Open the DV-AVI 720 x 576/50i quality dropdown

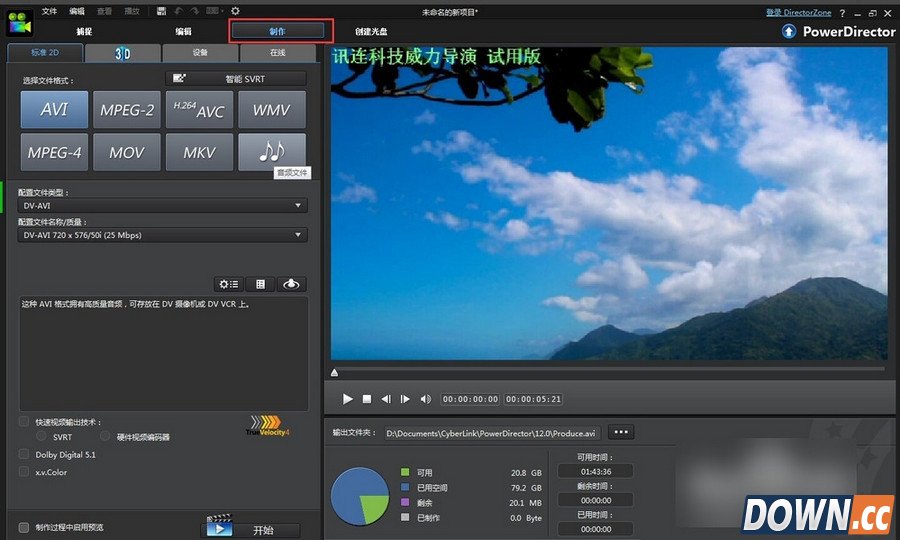(163, 235)
